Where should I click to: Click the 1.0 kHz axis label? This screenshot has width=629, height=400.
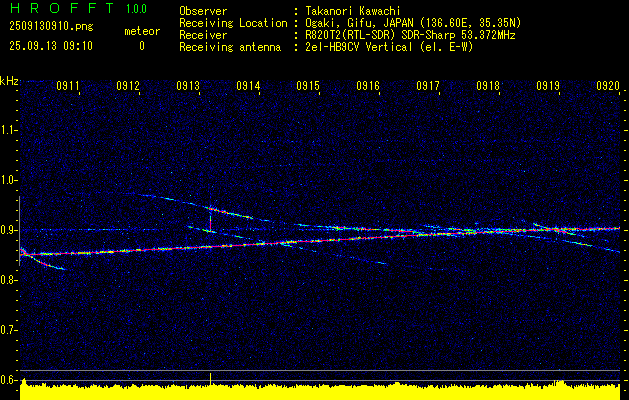(8, 180)
